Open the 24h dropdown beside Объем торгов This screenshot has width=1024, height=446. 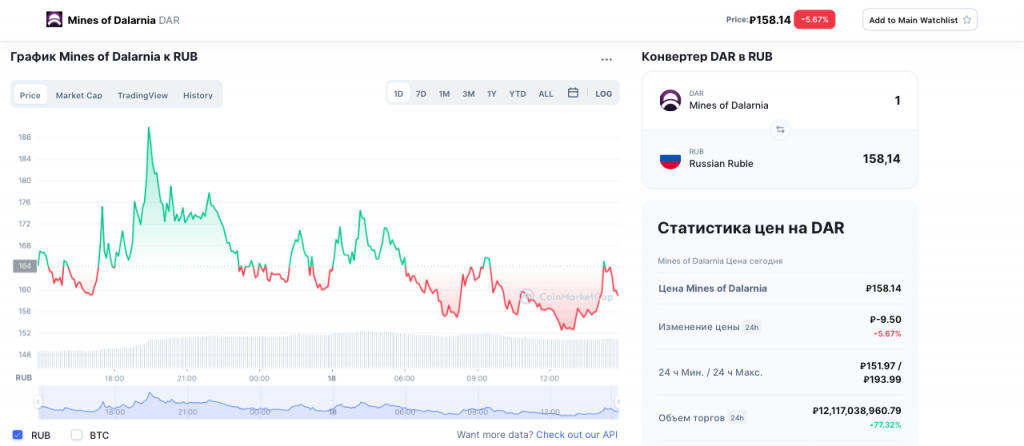point(737,417)
